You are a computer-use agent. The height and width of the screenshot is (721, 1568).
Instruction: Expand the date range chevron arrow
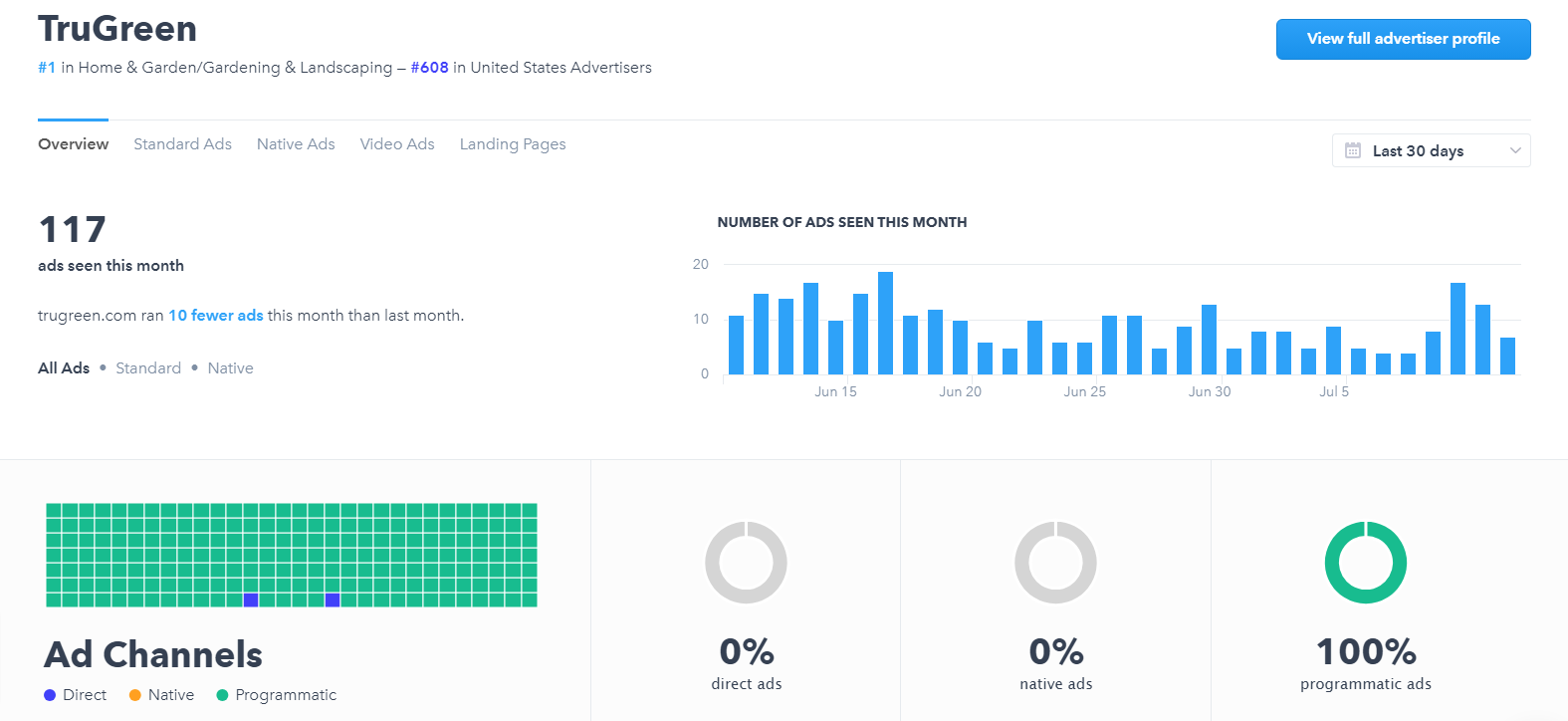coord(1515,150)
